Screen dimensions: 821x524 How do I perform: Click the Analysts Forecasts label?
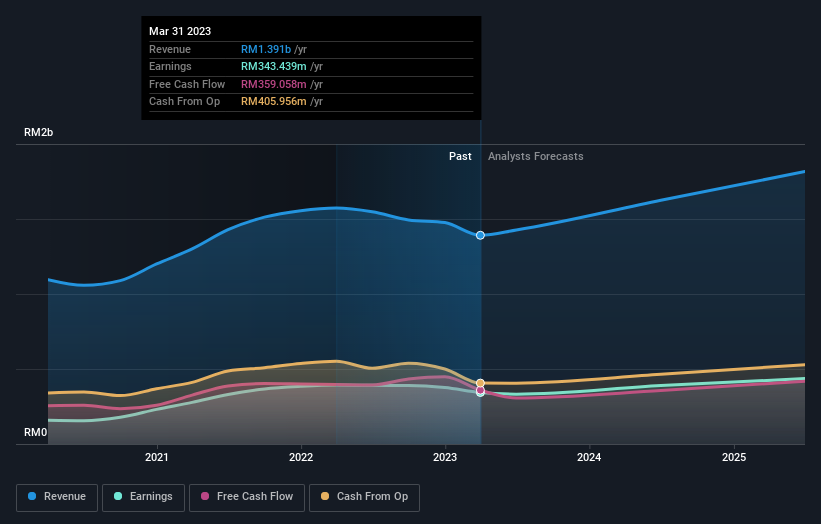536,157
